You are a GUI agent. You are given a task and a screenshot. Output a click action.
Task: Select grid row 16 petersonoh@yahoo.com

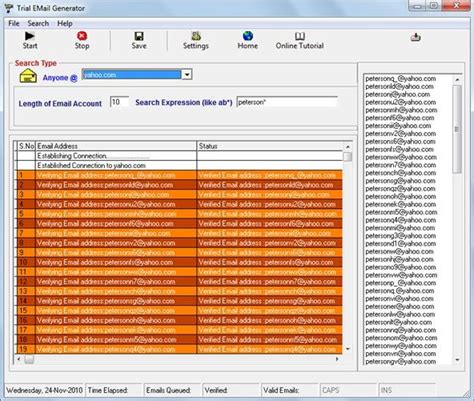point(180,320)
